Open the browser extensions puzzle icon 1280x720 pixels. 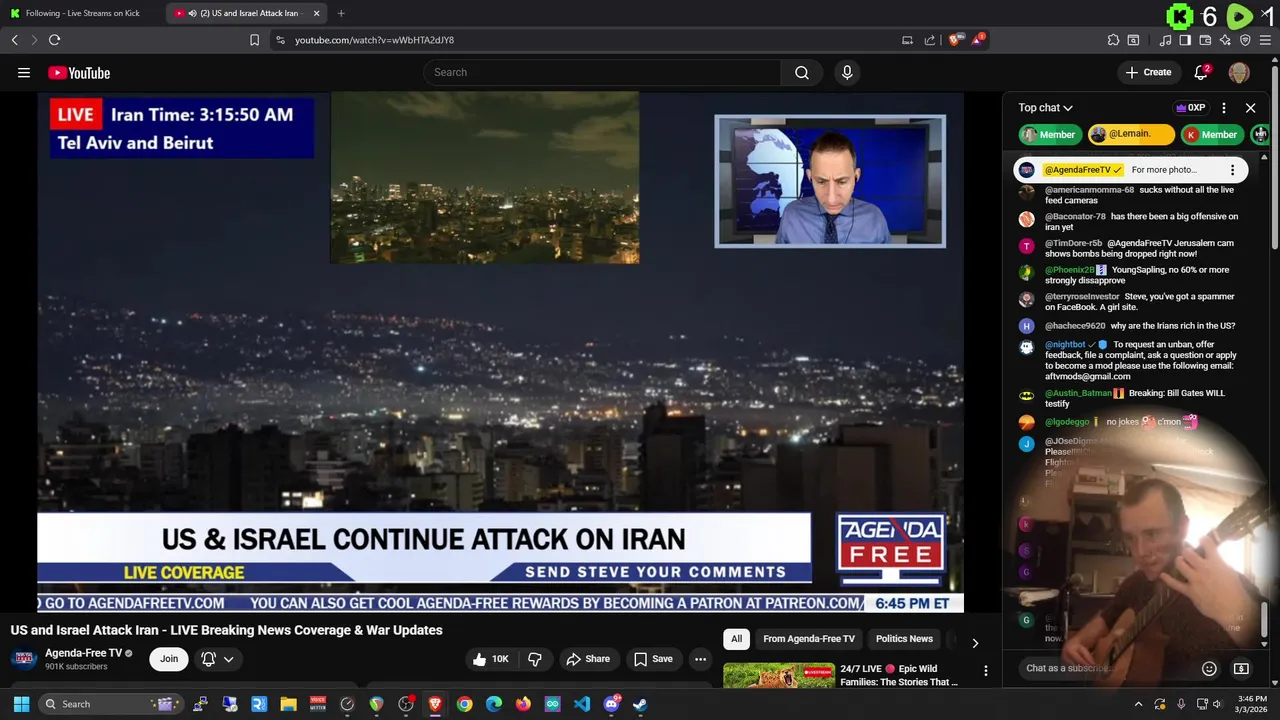(1113, 40)
